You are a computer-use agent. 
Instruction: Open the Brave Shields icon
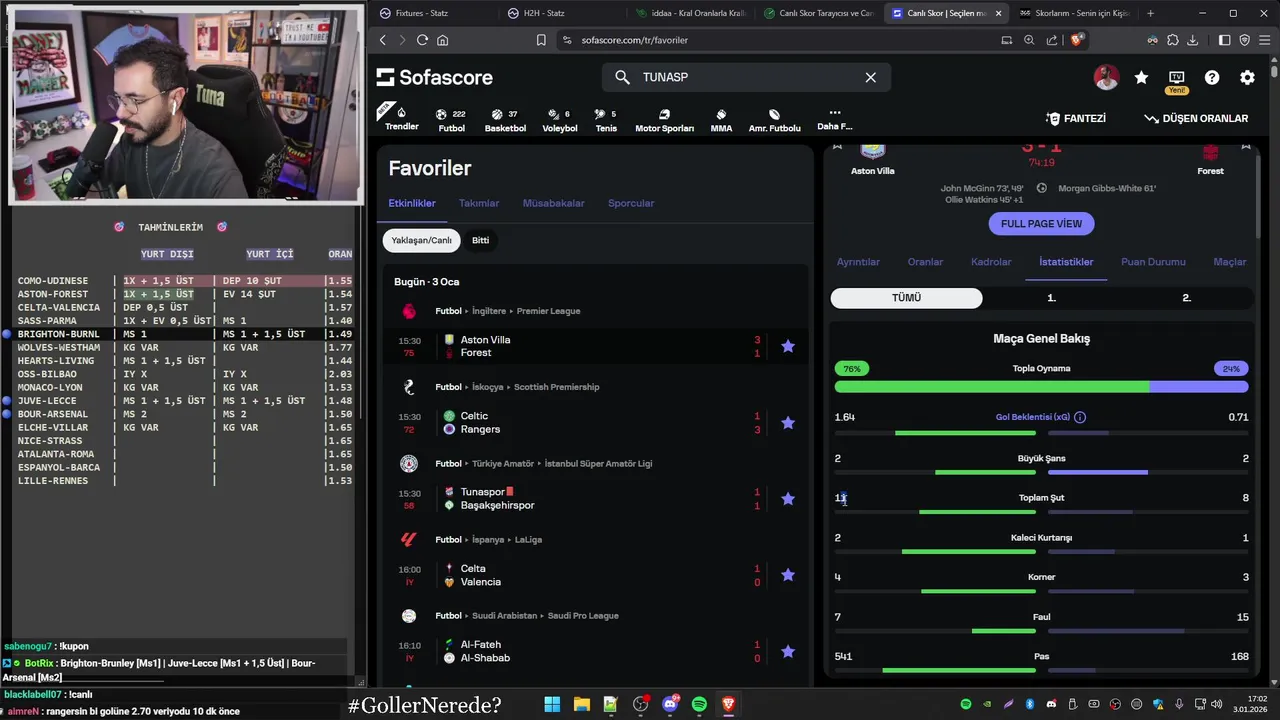[x=1077, y=40]
